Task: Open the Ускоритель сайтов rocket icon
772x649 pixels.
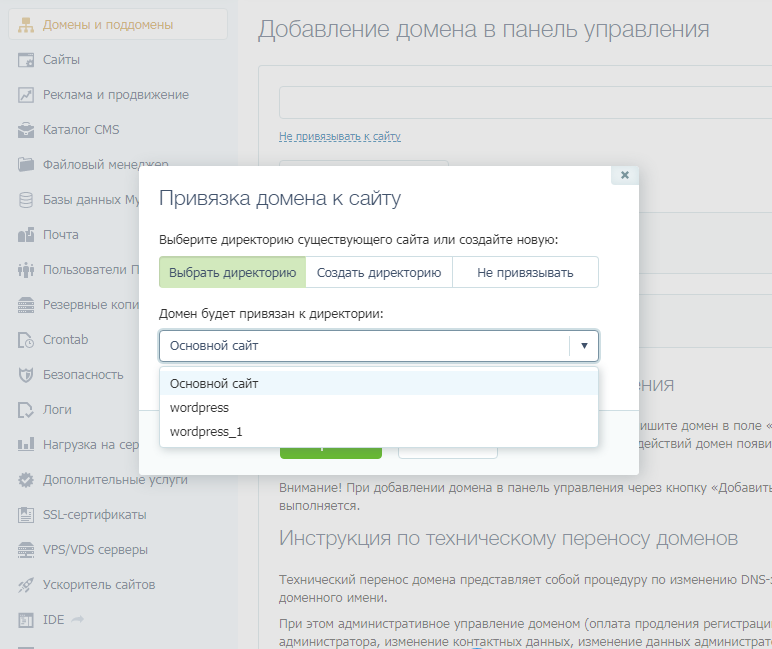Action: (x=26, y=585)
